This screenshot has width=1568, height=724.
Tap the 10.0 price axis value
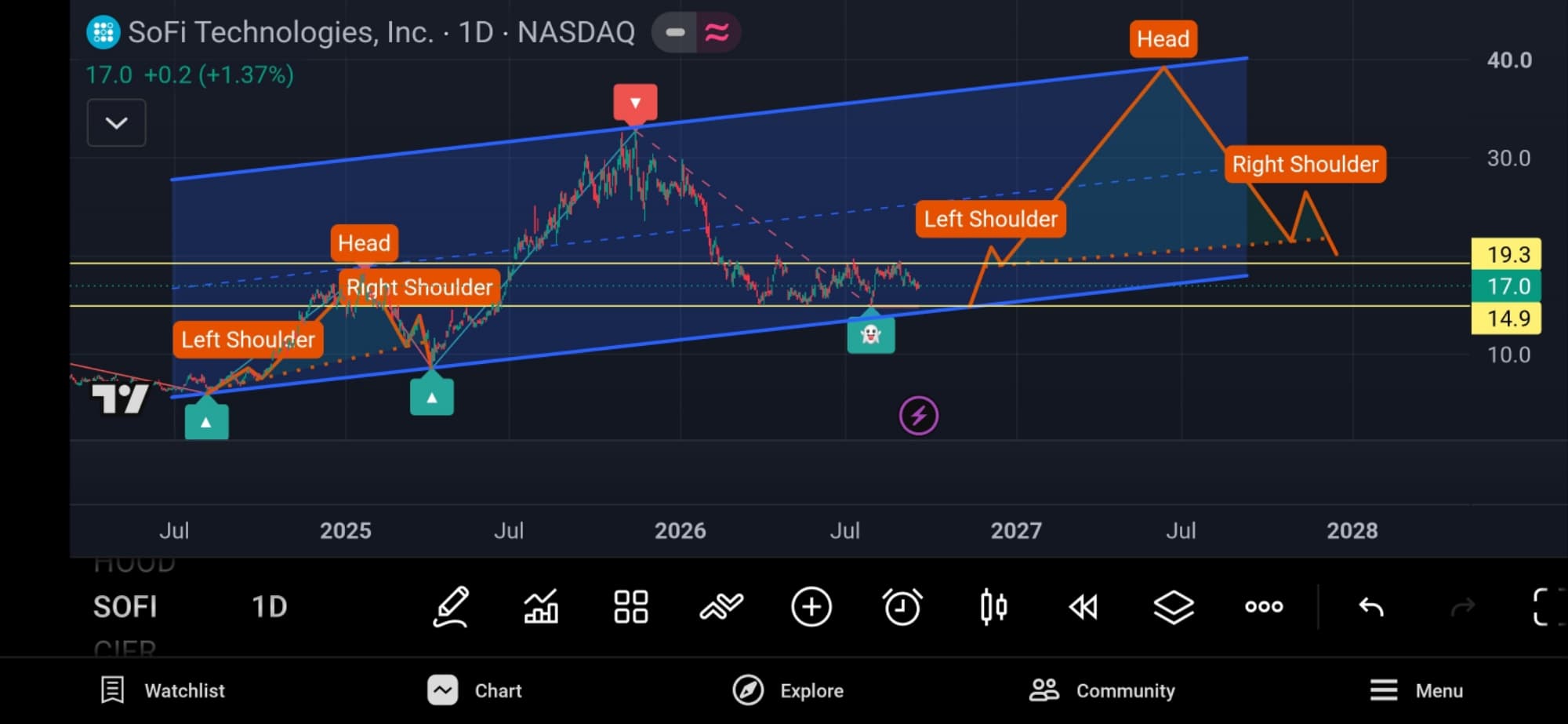tap(1509, 355)
